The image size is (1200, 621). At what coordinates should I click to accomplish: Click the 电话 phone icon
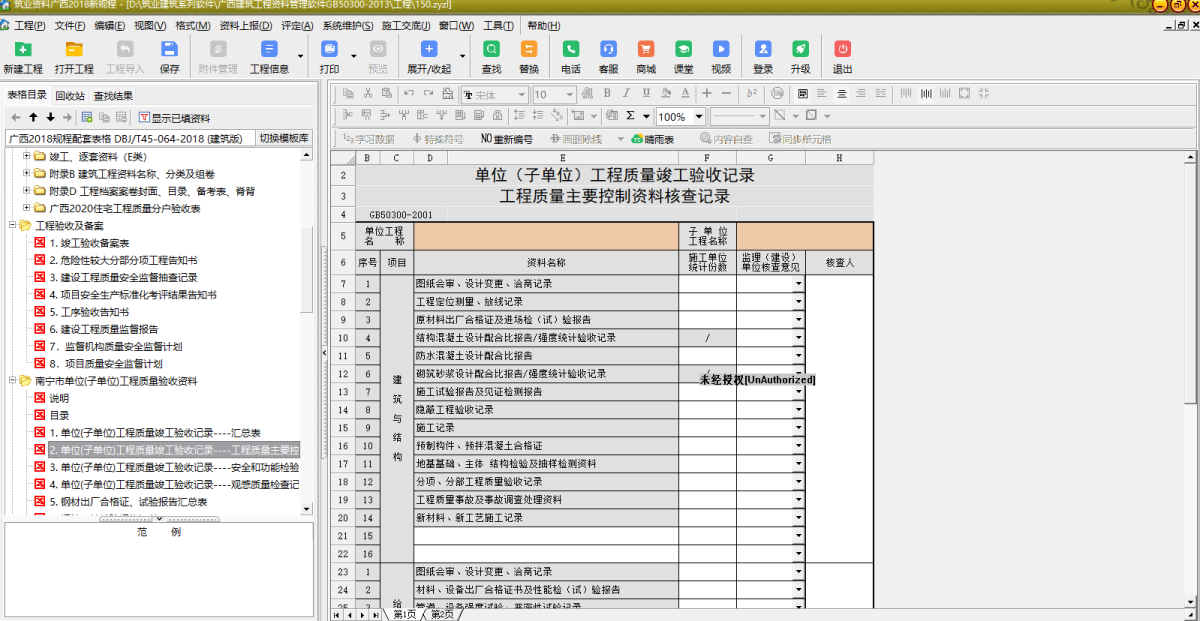click(571, 56)
